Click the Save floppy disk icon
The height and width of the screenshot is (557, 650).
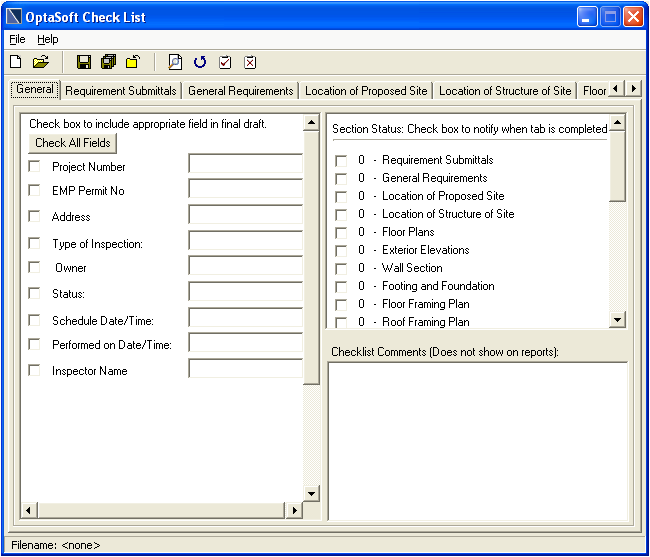[x=84, y=62]
